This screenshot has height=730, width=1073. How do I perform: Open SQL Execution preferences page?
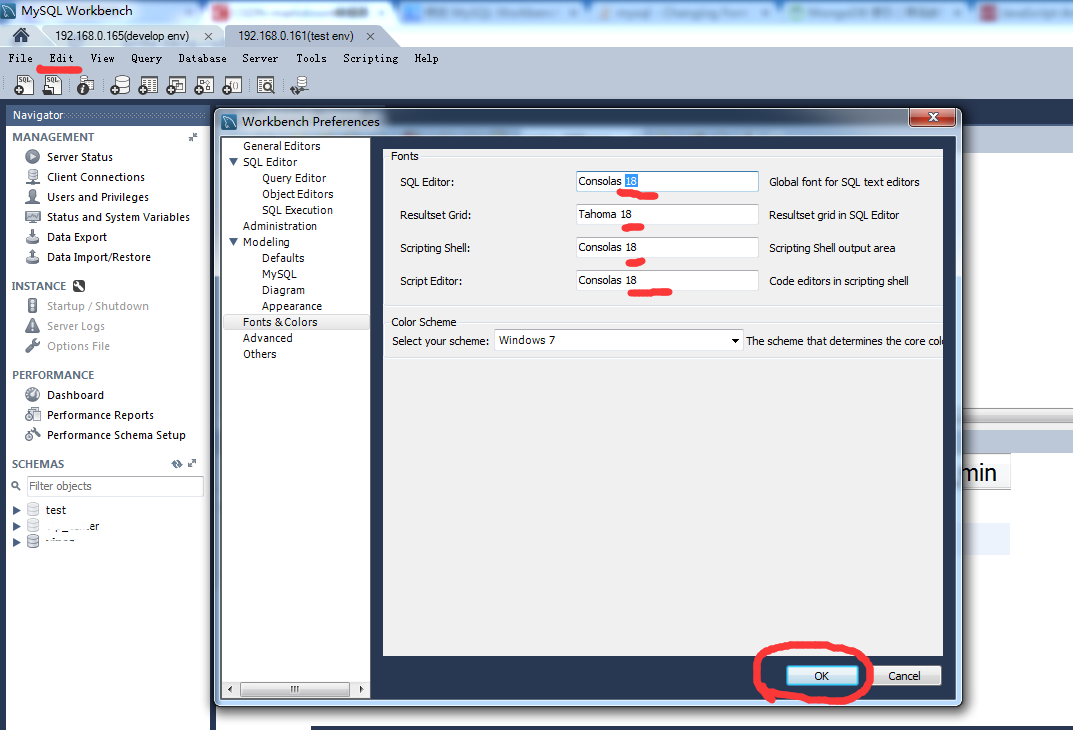point(297,210)
